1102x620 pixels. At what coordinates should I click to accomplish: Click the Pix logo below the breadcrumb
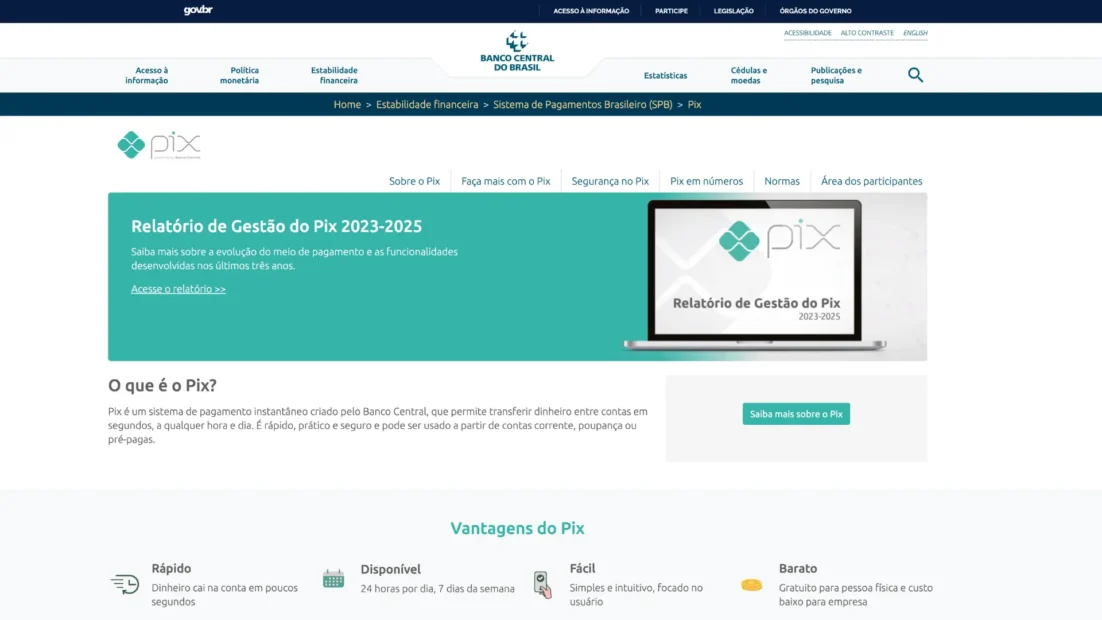159,145
